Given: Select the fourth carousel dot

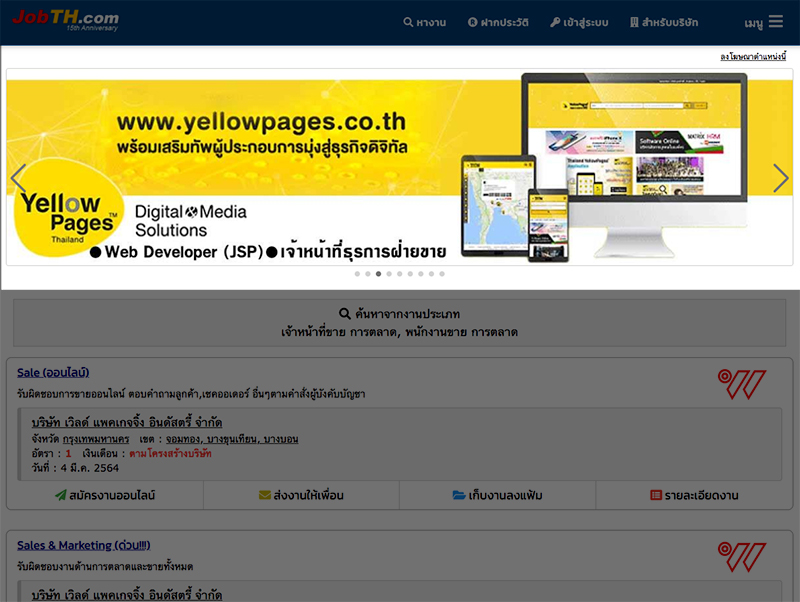Looking at the screenshot, I should pos(389,274).
